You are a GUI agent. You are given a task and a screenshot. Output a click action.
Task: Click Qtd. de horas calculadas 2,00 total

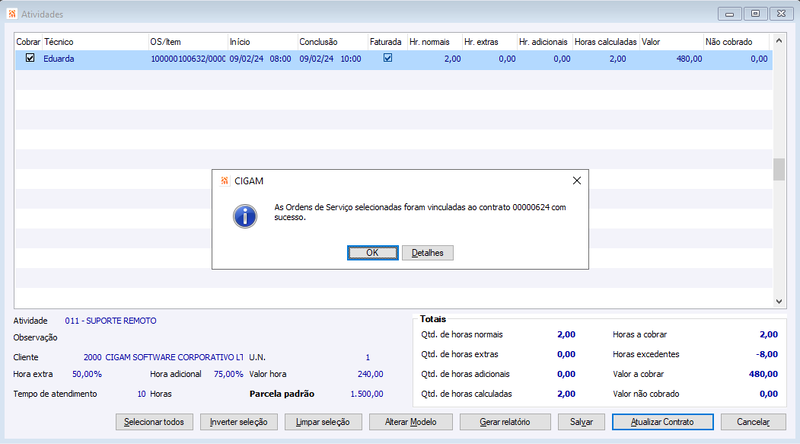point(566,394)
